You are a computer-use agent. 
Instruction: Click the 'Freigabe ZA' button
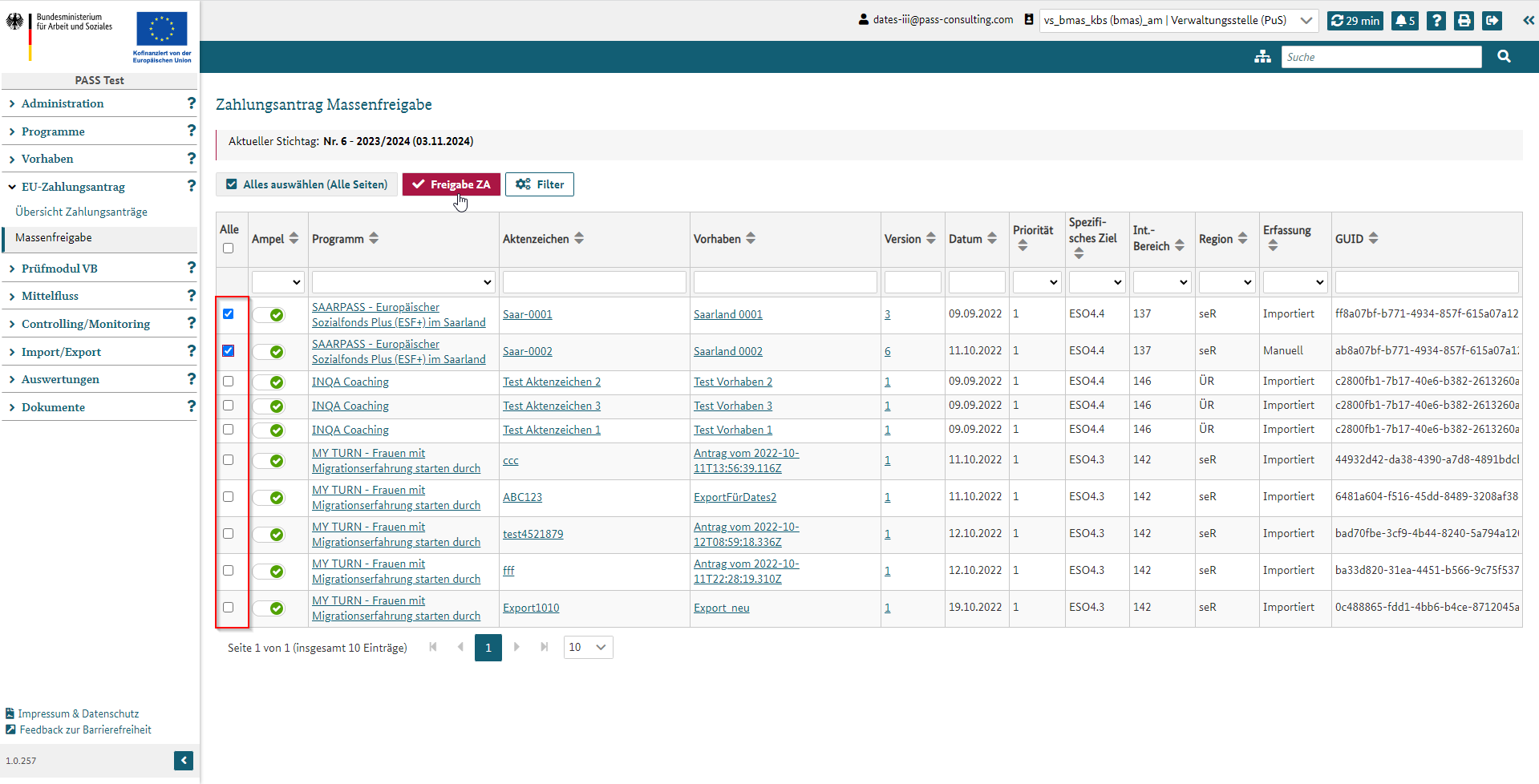[x=452, y=184]
